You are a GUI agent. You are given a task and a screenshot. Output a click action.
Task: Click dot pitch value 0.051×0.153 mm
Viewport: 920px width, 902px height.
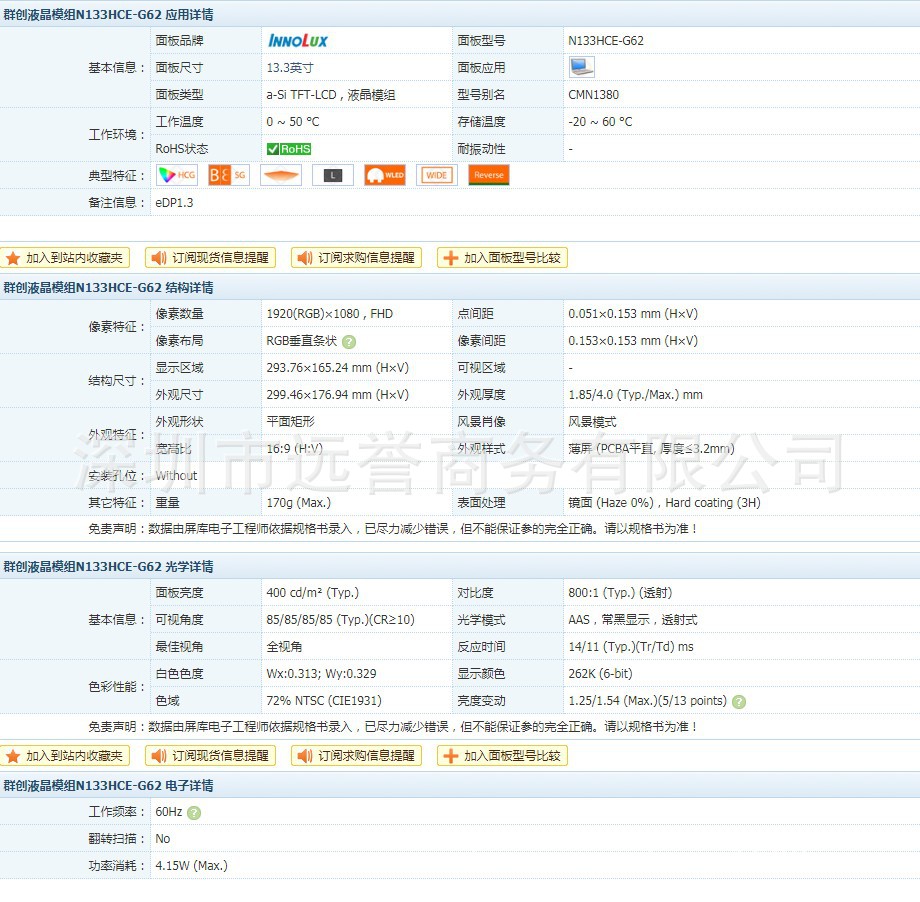point(633,313)
